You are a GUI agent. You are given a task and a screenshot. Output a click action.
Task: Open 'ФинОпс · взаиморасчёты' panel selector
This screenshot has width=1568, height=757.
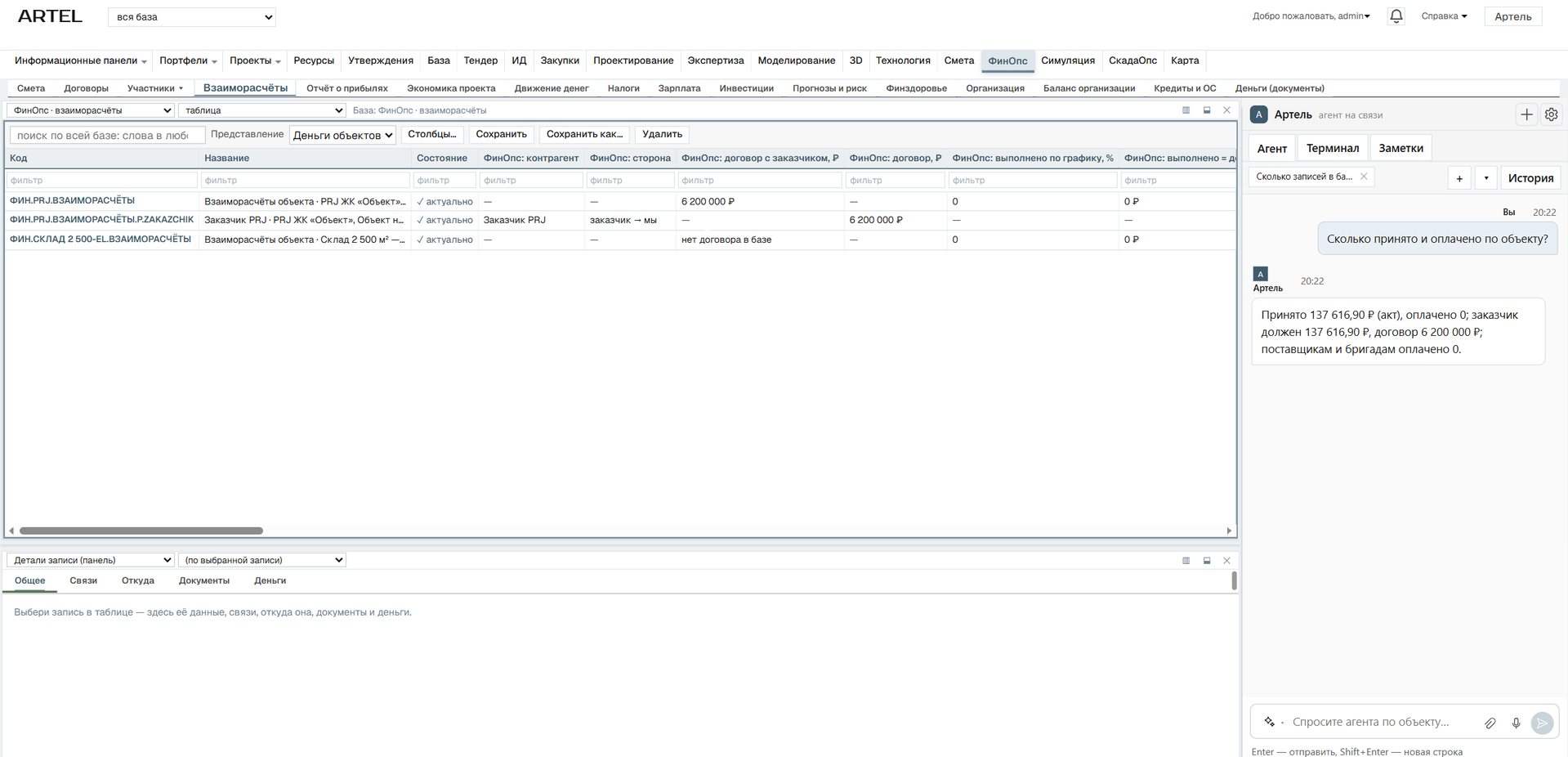tap(91, 110)
